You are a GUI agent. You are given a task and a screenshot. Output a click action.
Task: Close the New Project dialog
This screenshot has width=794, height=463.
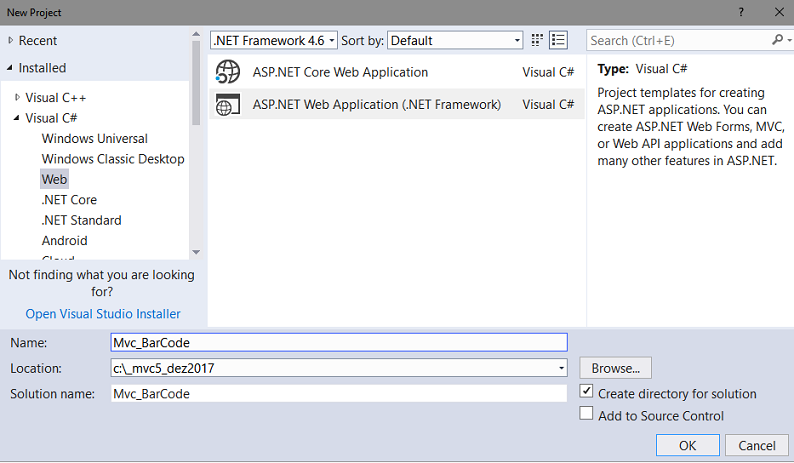(779, 12)
